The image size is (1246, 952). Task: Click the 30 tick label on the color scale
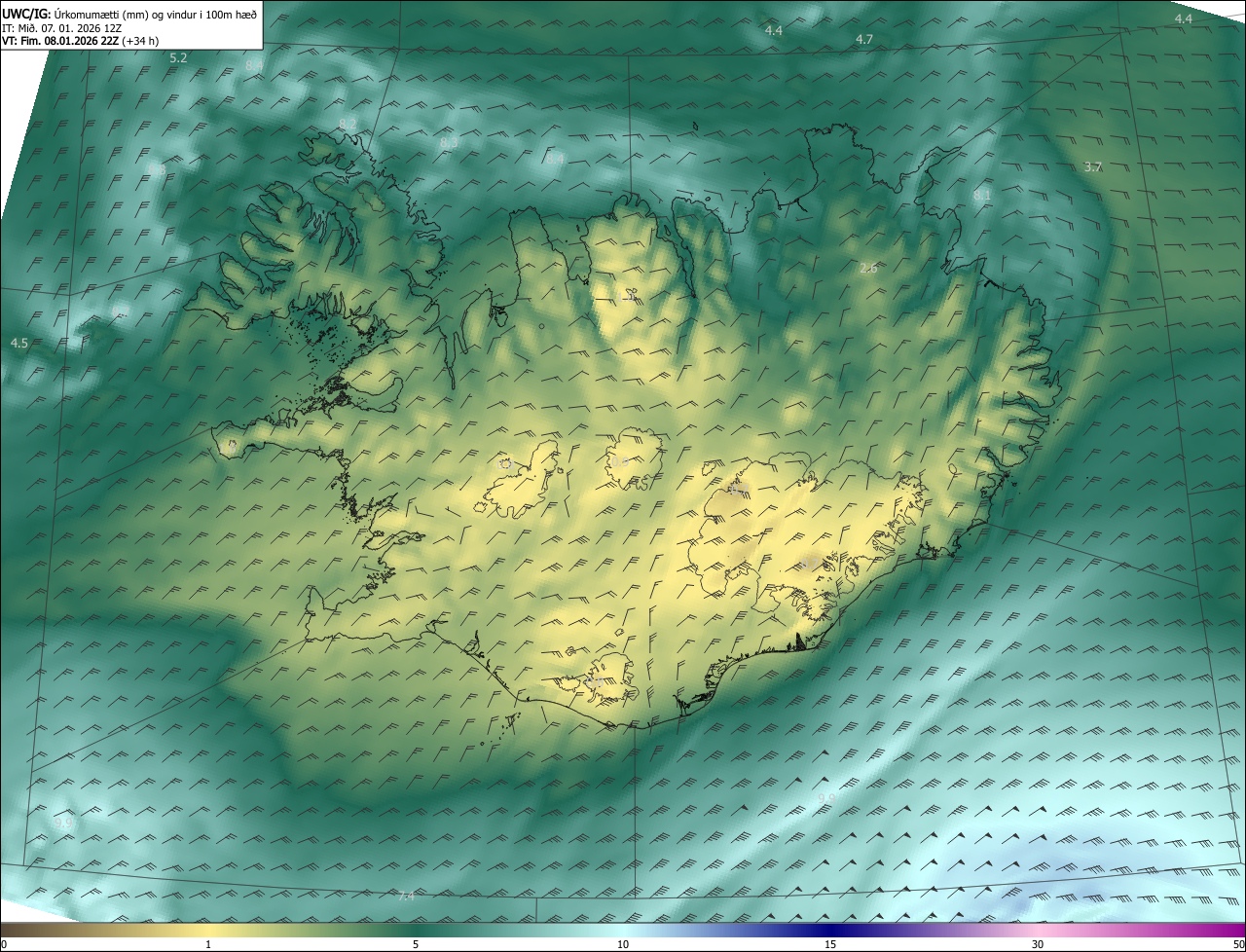1038,945
